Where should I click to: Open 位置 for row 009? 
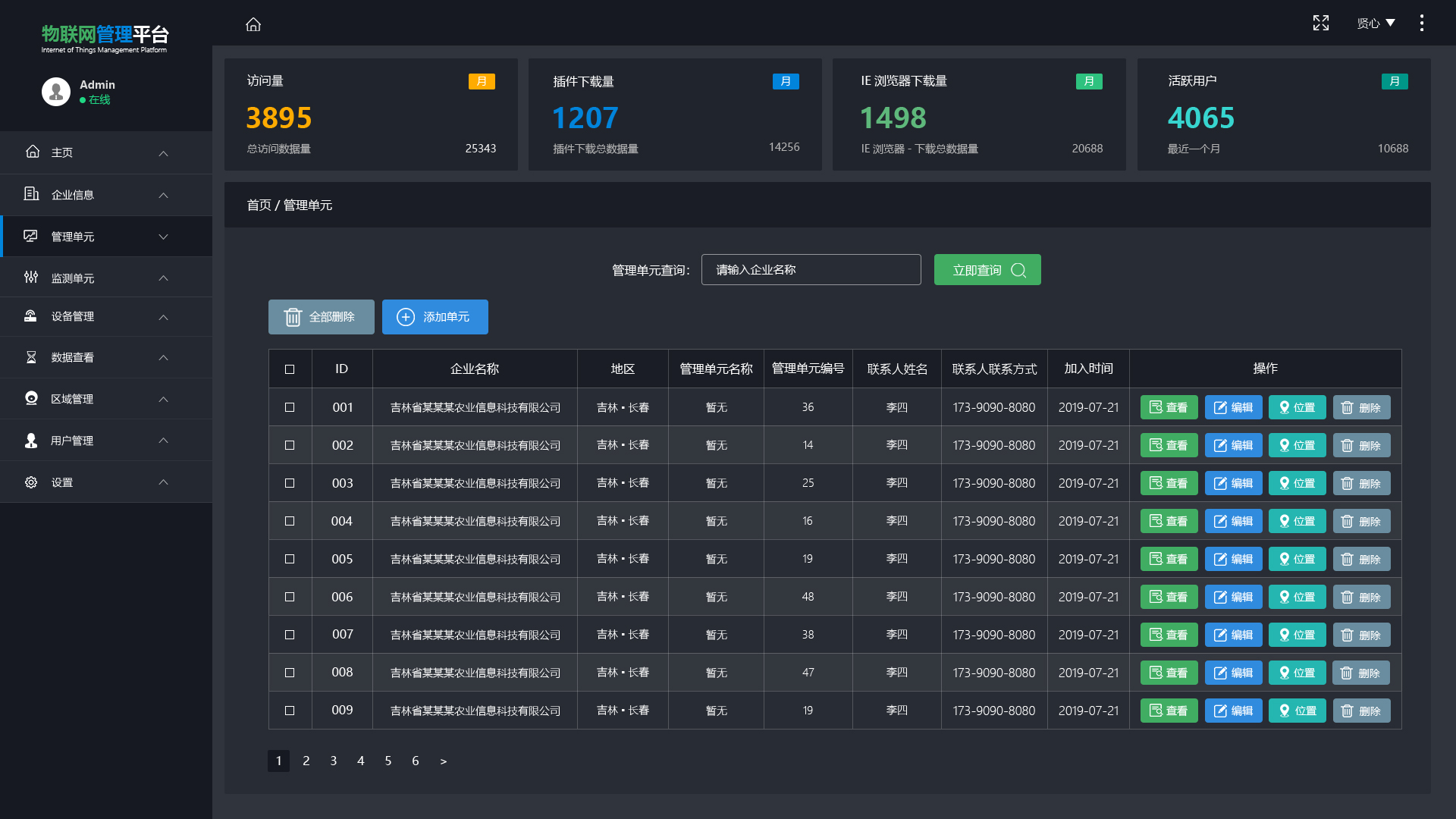coord(1297,711)
